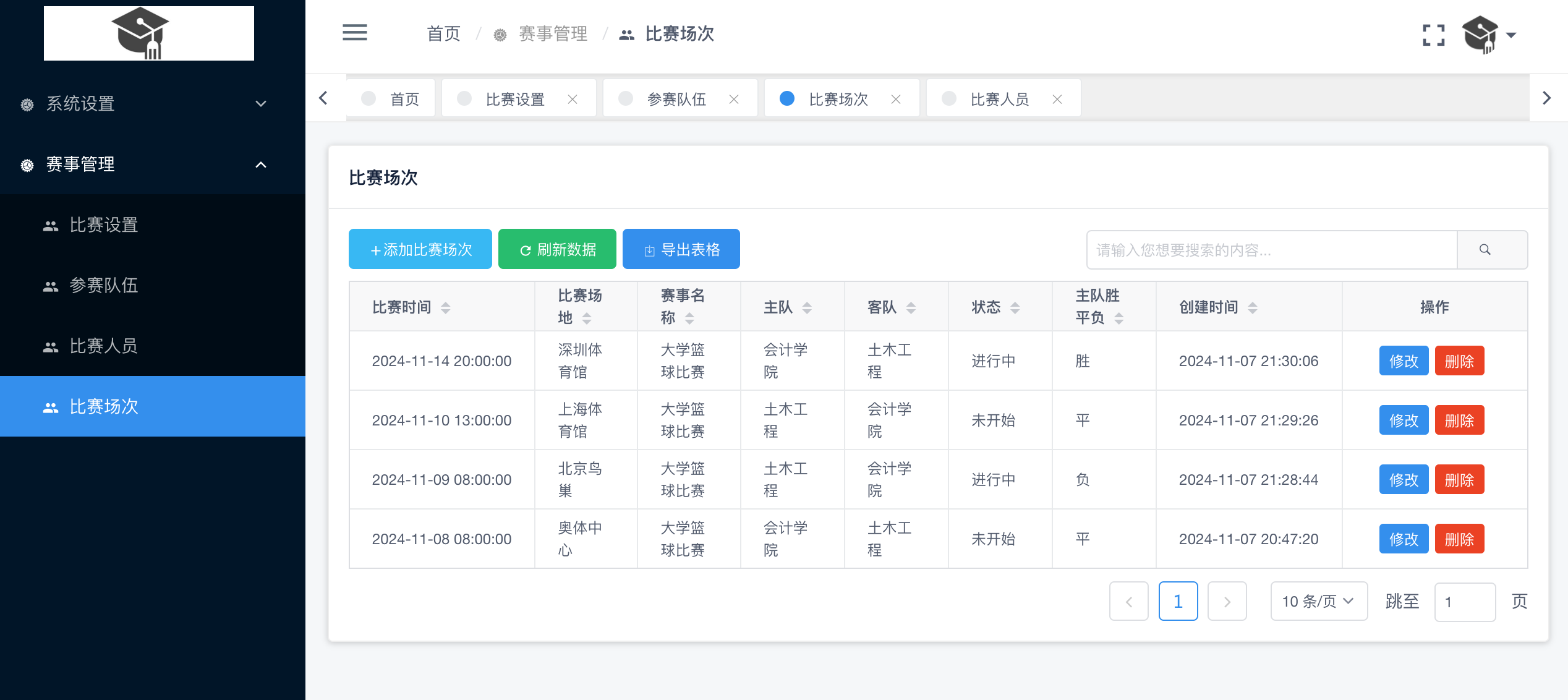Close the 参赛队伍 tab

[734, 99]
